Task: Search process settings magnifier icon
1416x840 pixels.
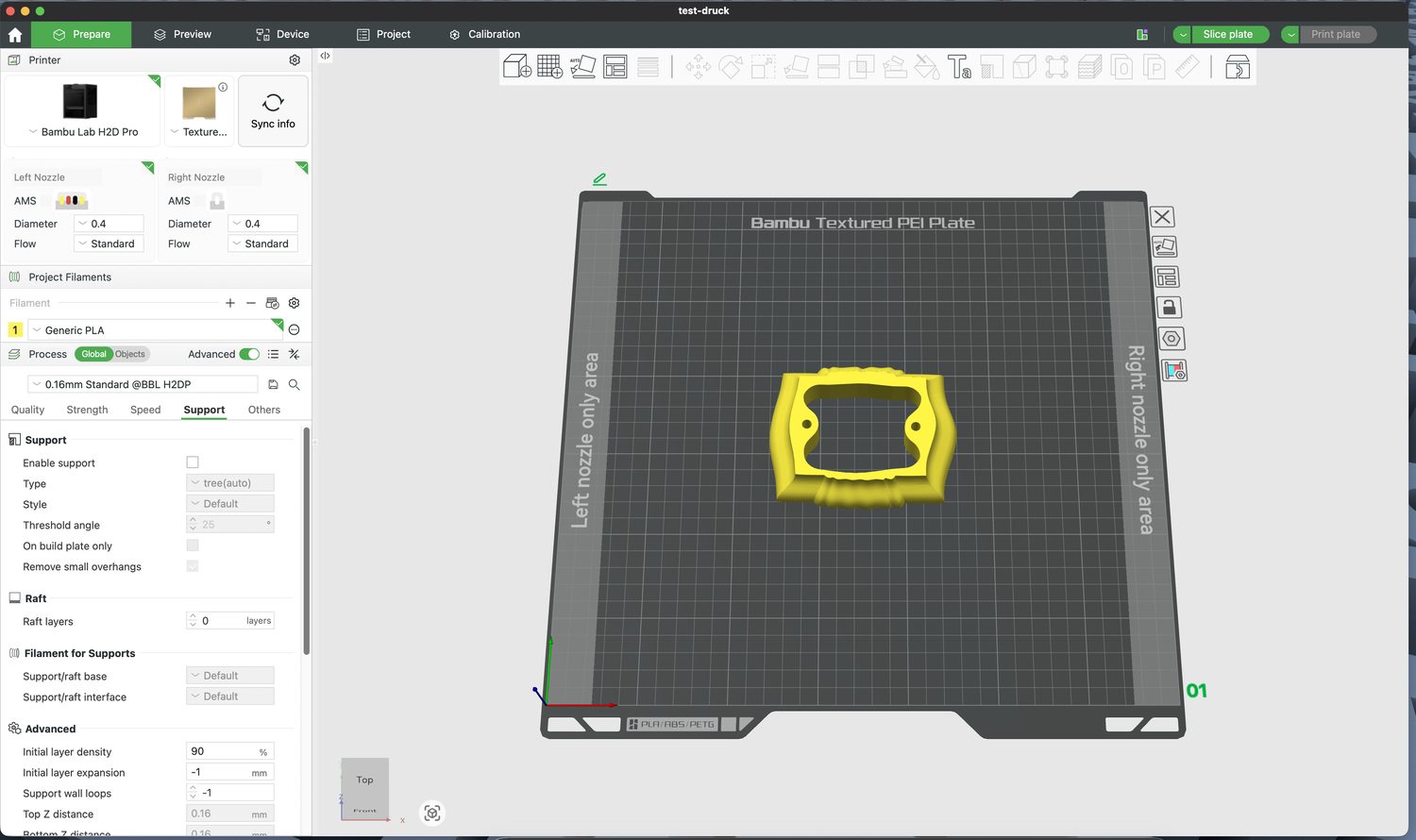Action: [295, 384]
